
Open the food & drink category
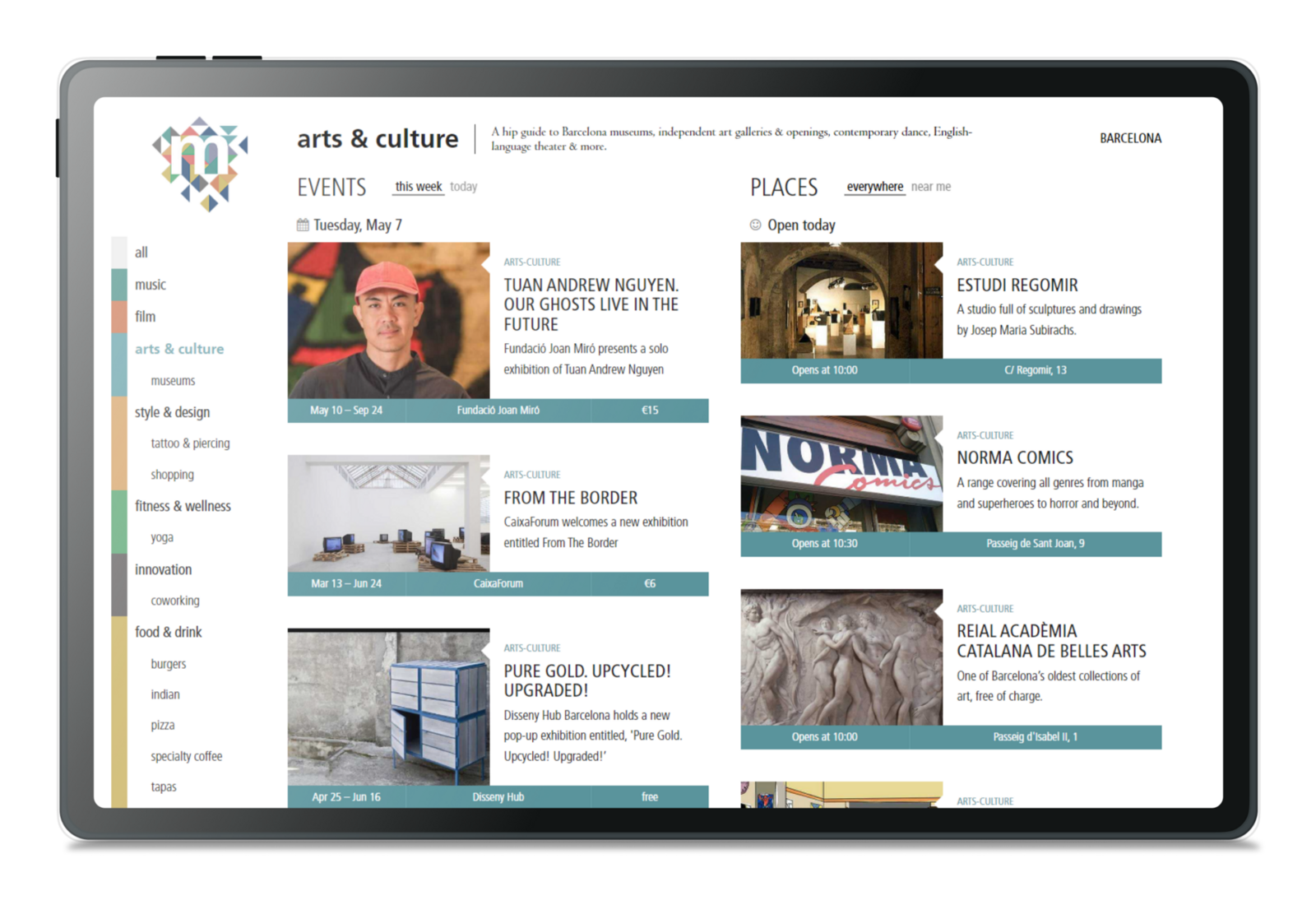(x=169, y=632)
